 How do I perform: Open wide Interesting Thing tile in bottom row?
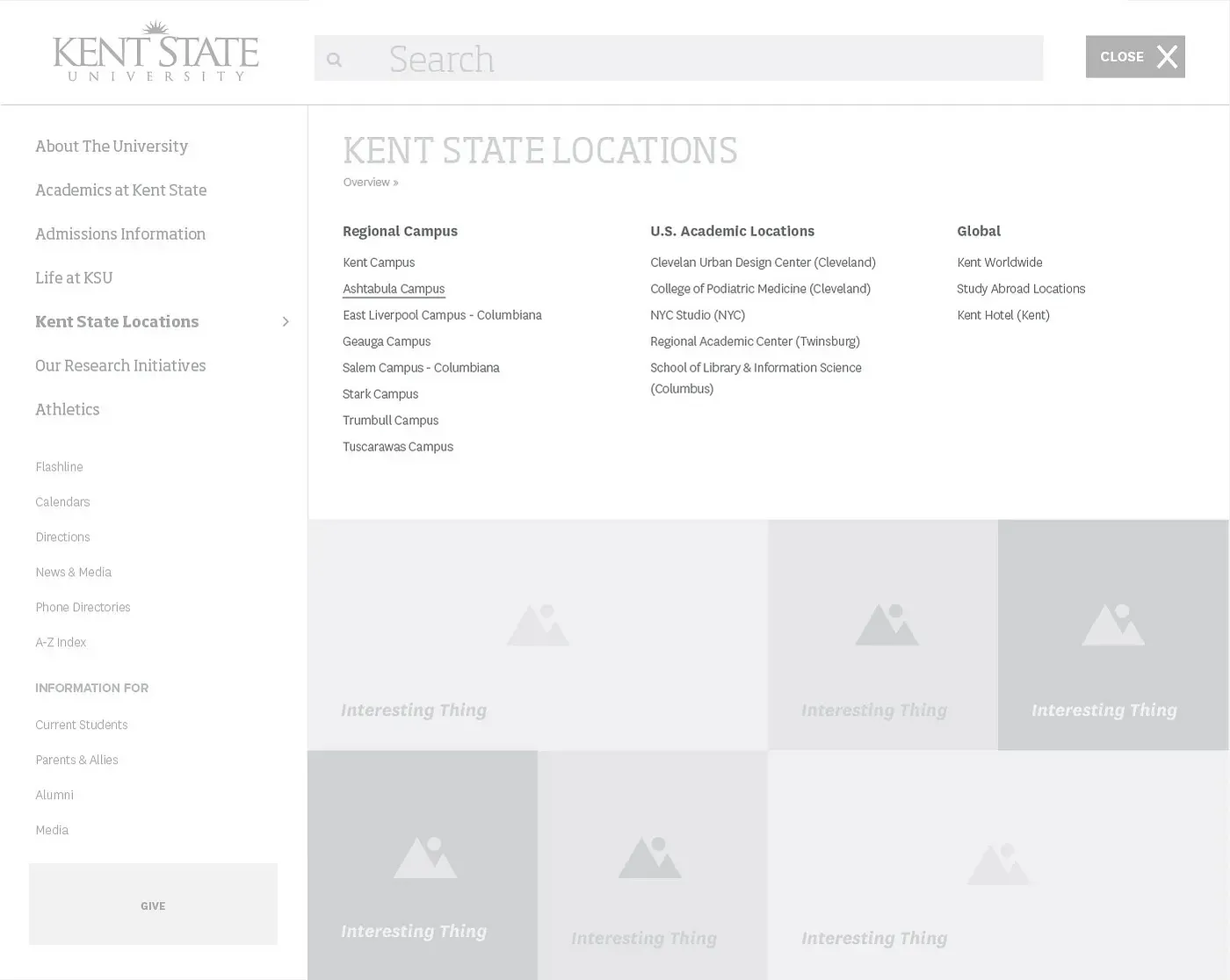coord(998,865)
